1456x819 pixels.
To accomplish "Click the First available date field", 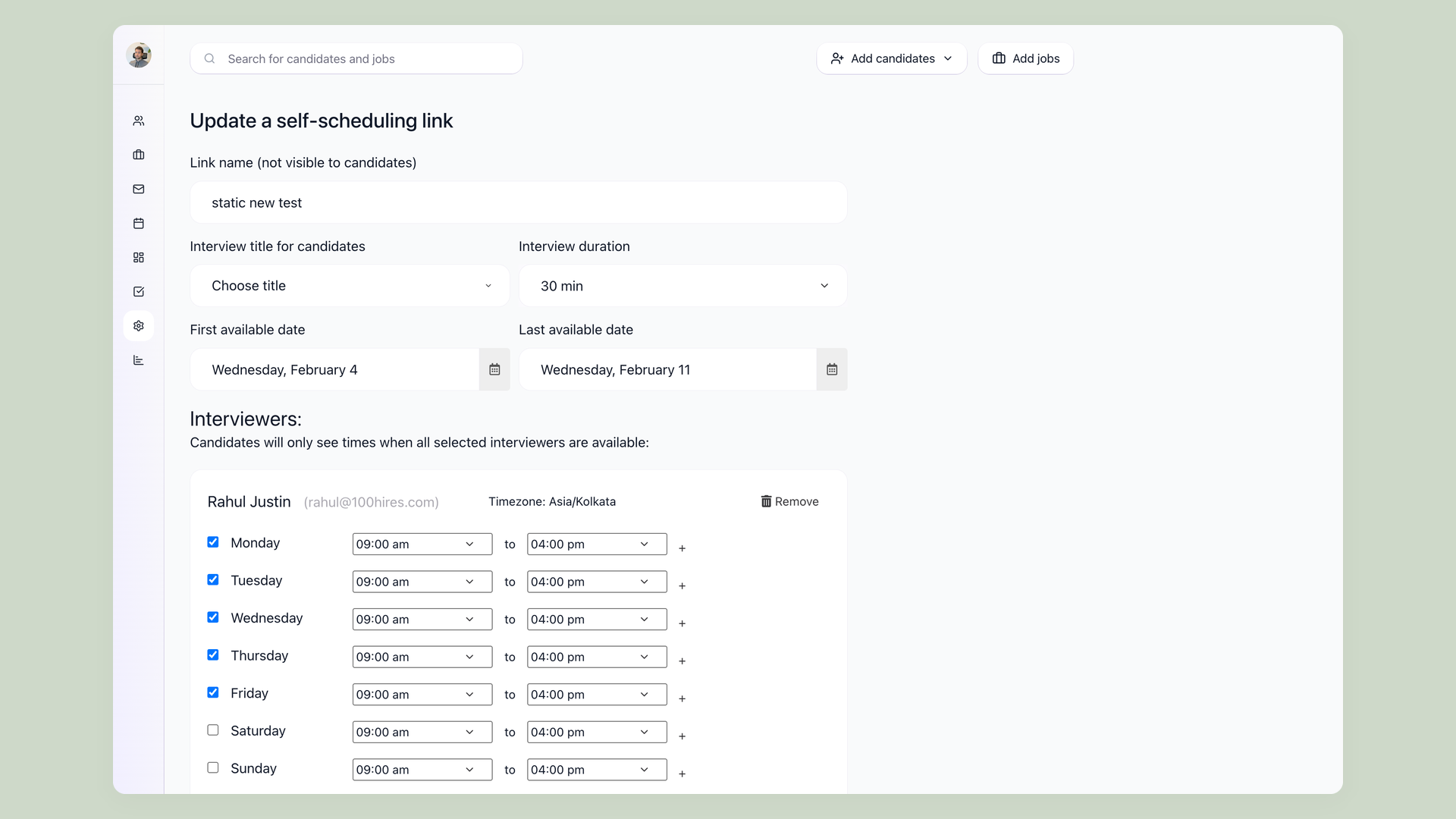I will [x=334, y=369].
